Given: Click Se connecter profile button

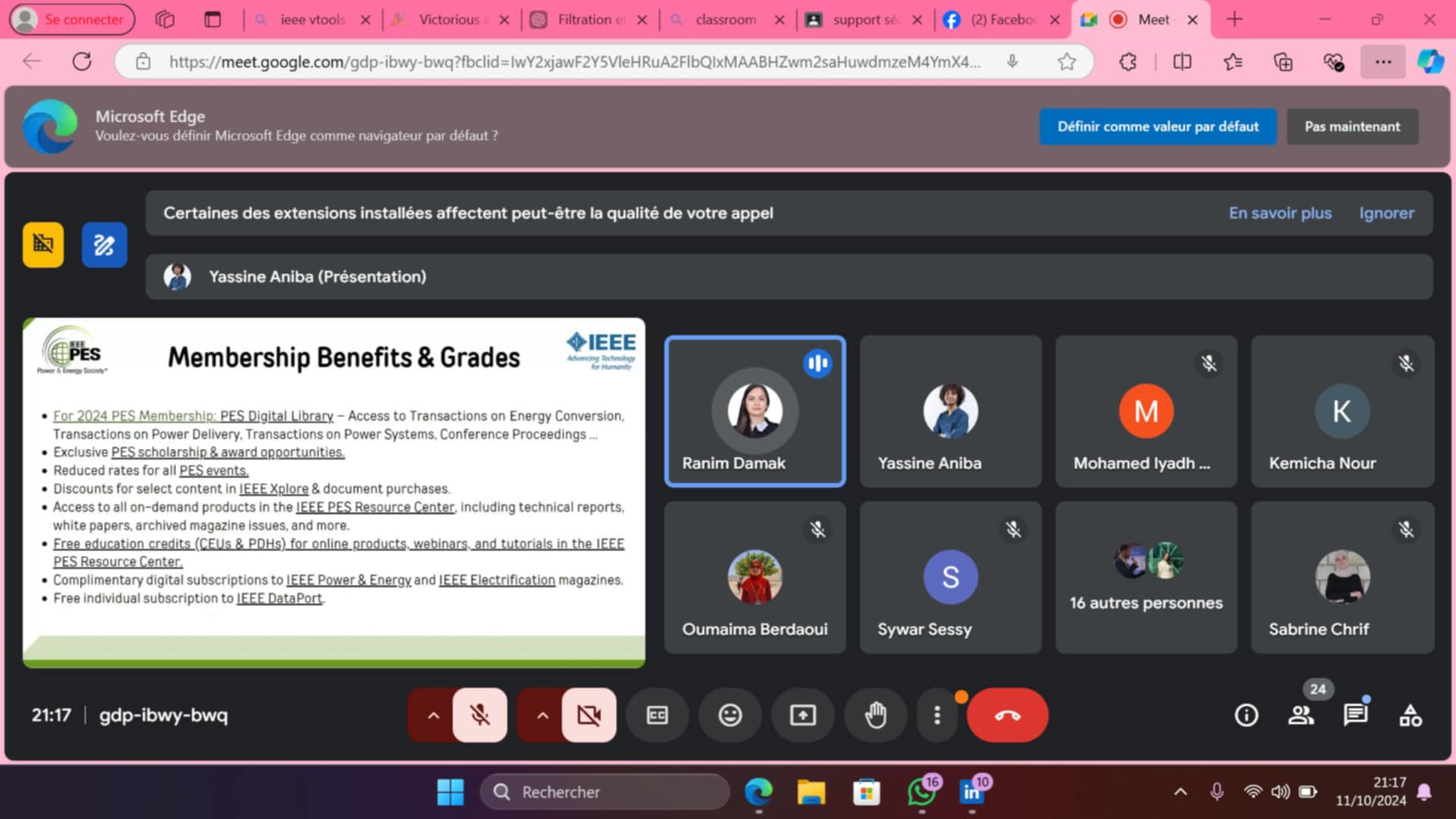Looking at the screenshot, I should (x=72, y=20).
